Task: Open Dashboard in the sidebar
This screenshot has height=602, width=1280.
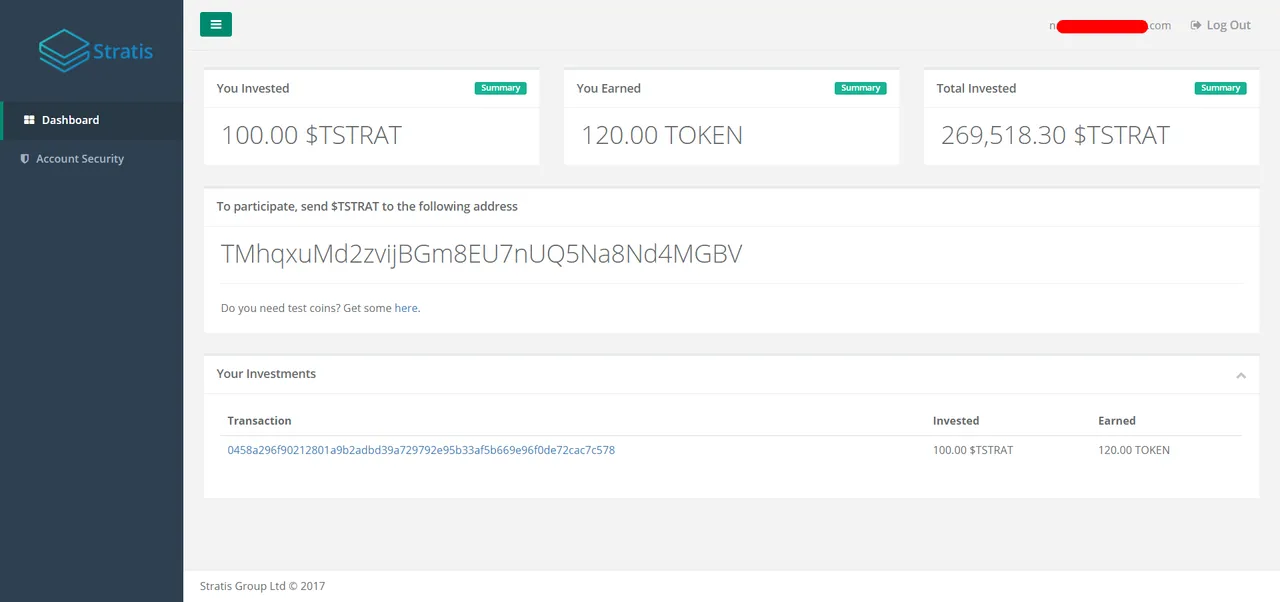Action: pyautogui.click(x=91, y=120)
